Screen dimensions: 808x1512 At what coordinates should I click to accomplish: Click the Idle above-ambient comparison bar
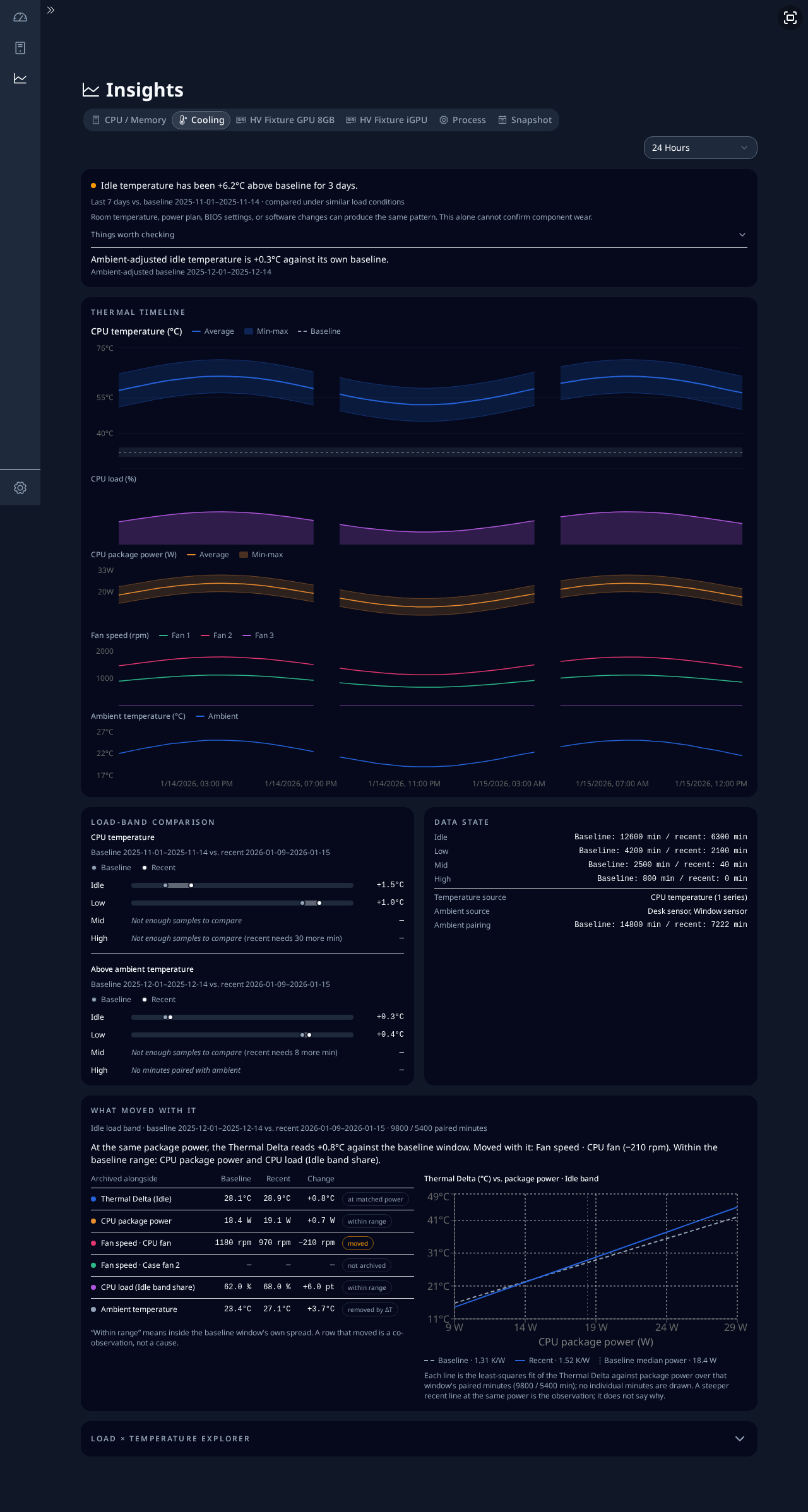[242, 1017]
